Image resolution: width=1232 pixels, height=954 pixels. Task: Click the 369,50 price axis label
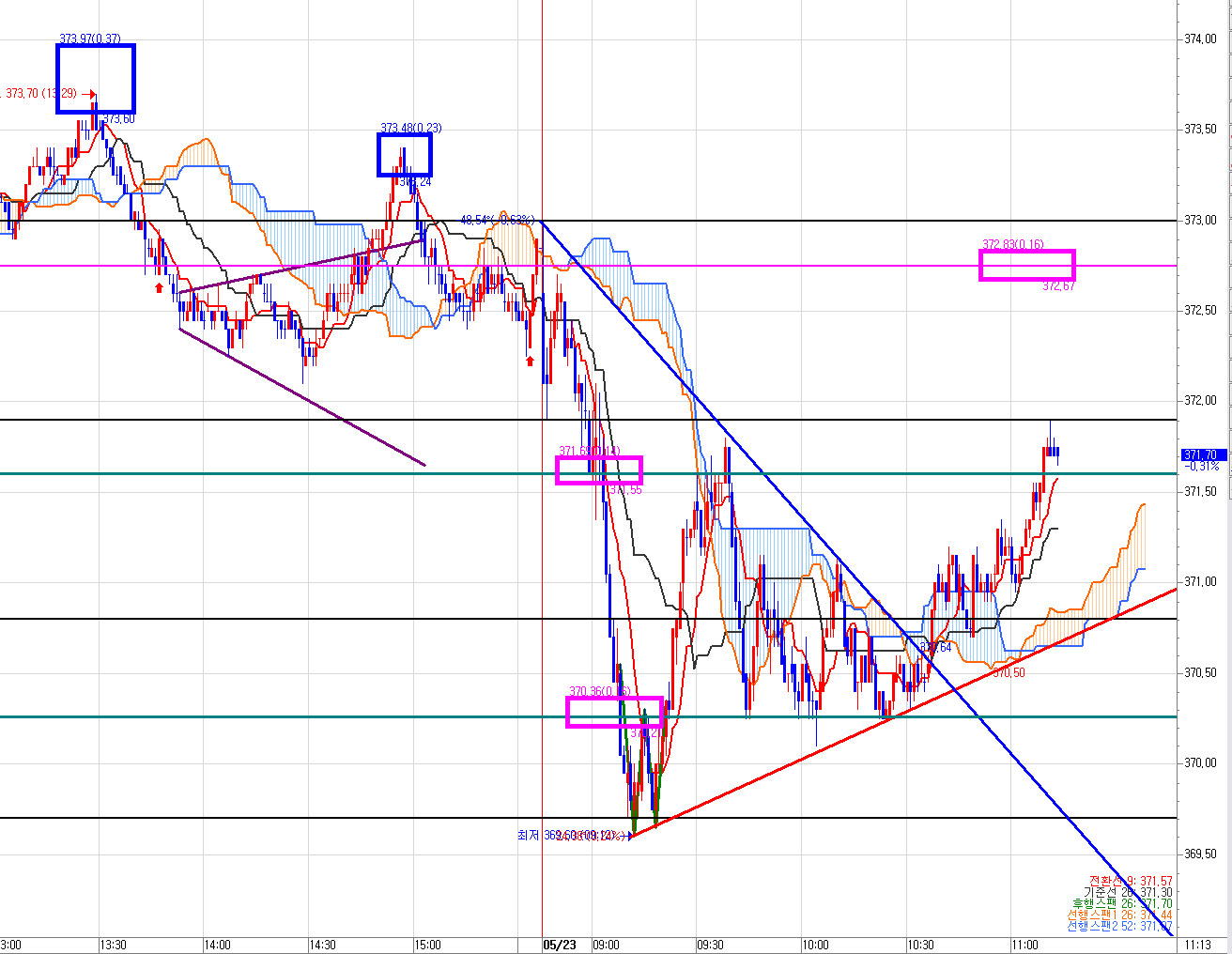click(x=1202, y=854)
